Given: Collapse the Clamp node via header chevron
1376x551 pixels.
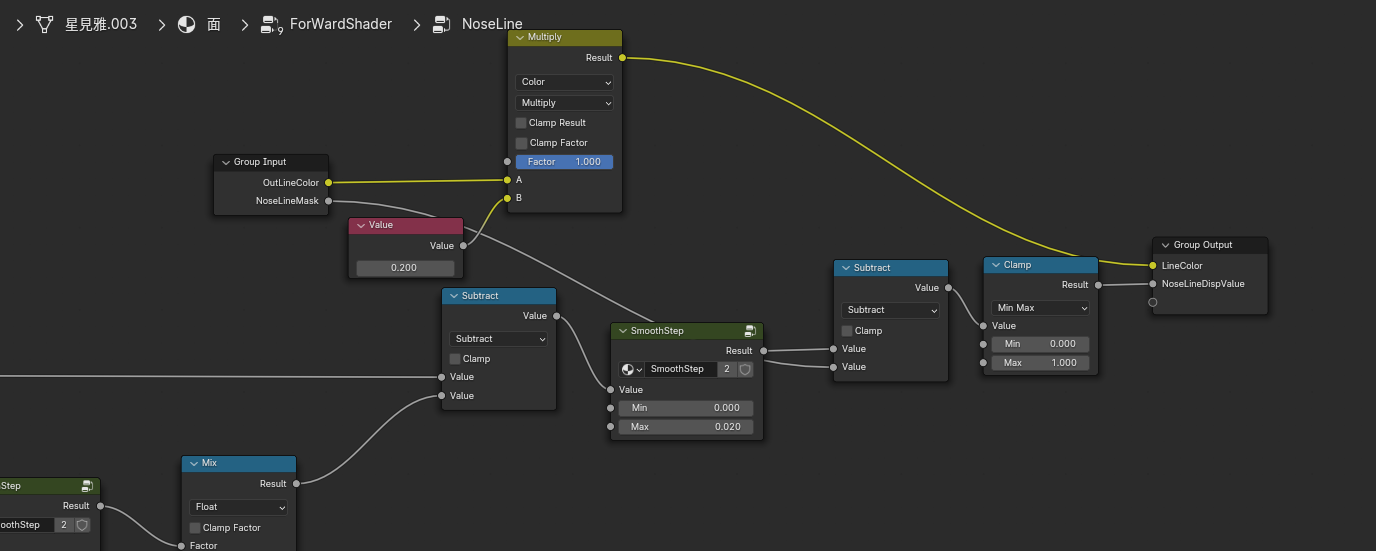Looking at the screenshot, I should [x=995, y=265].
